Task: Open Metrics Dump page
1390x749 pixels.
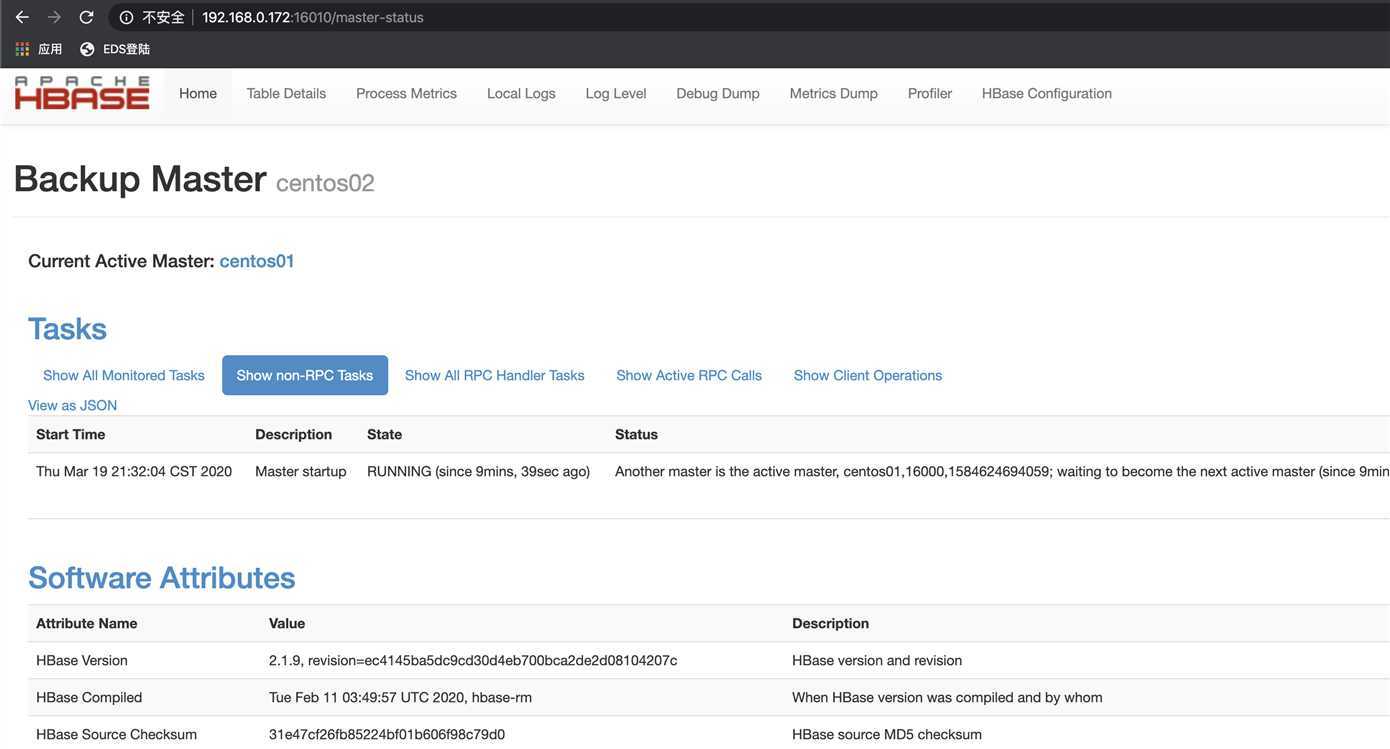Action: tap(834, 93)
